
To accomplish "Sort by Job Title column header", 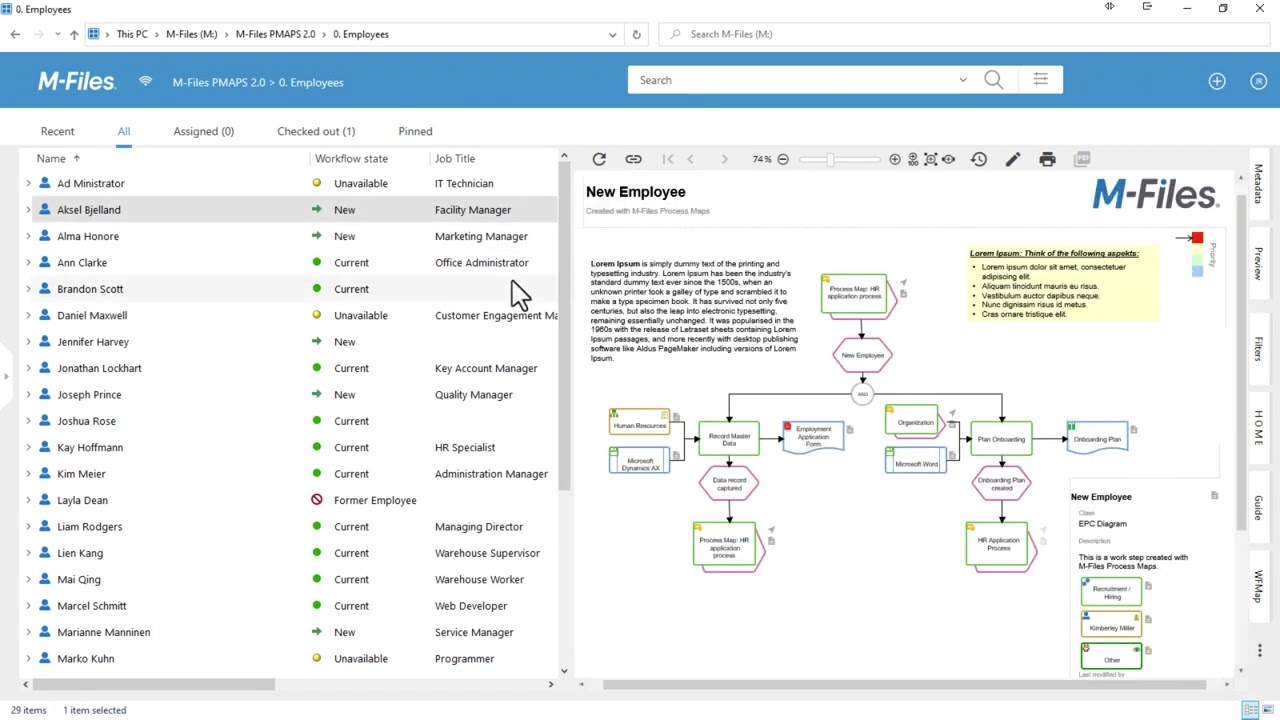I will (455, 158).
